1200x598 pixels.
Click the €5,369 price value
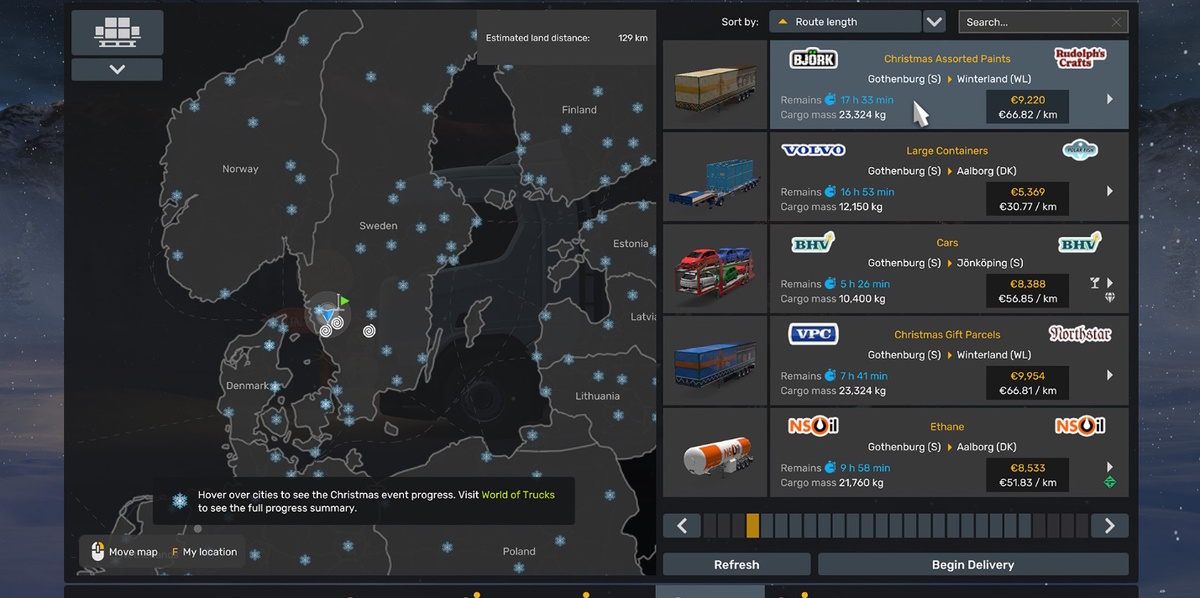pos(1028,192)
